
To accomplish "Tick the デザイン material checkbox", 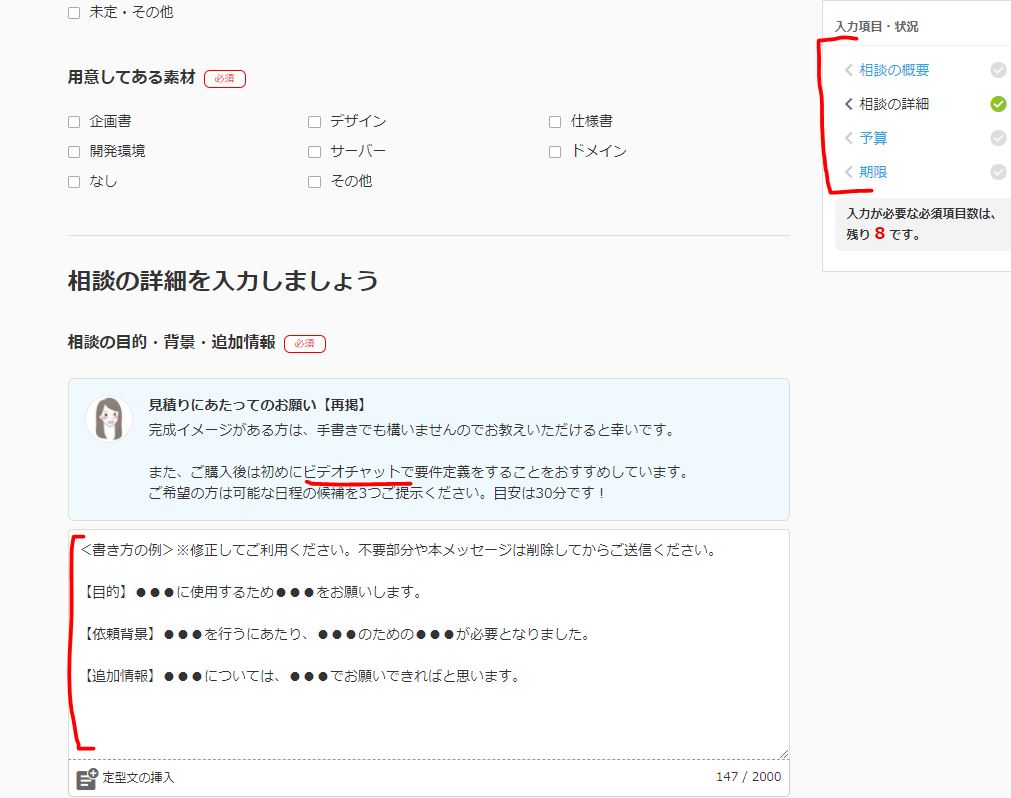I will click(x=314, y=122).
